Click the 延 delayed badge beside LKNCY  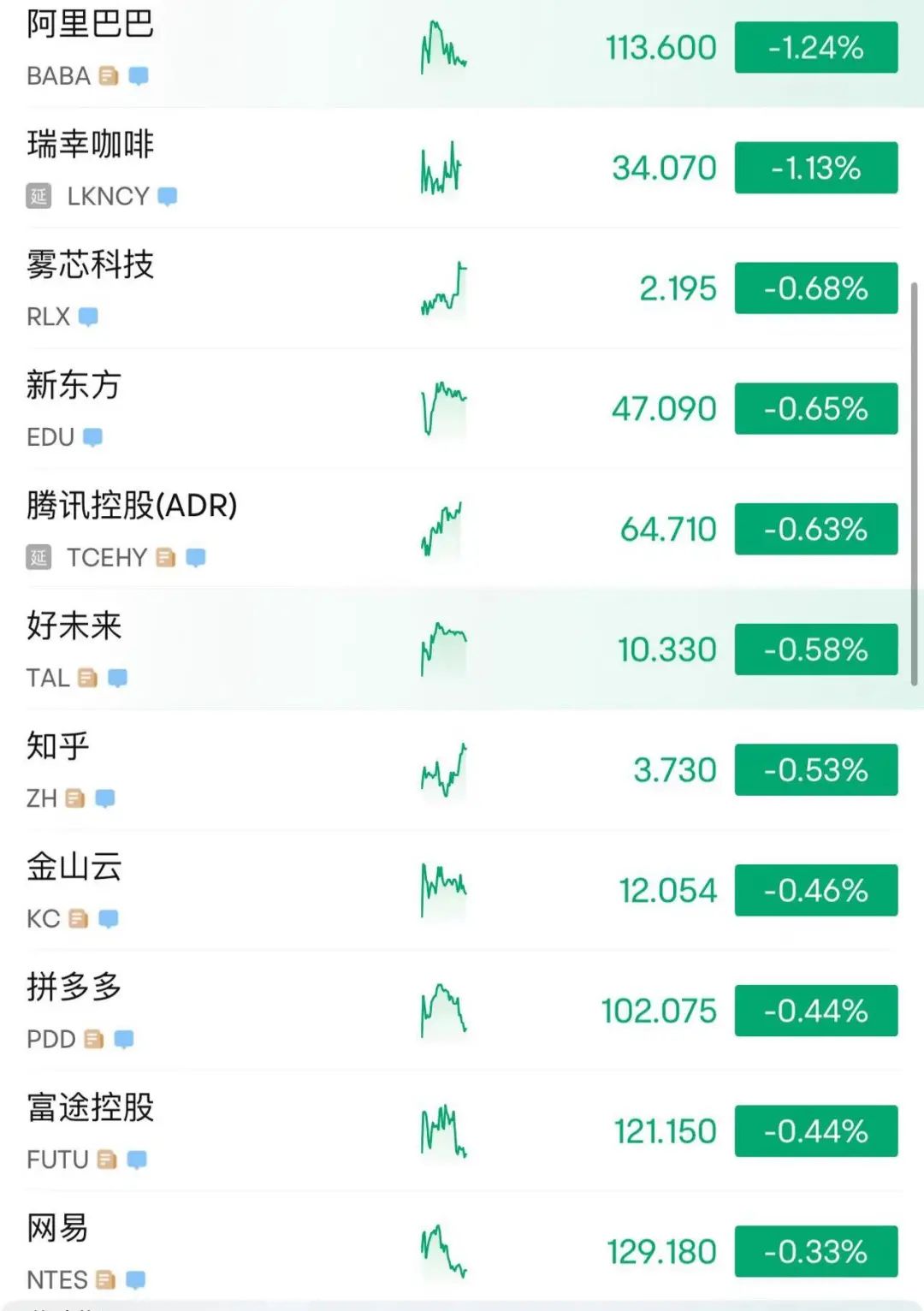[x=38, y=197]
